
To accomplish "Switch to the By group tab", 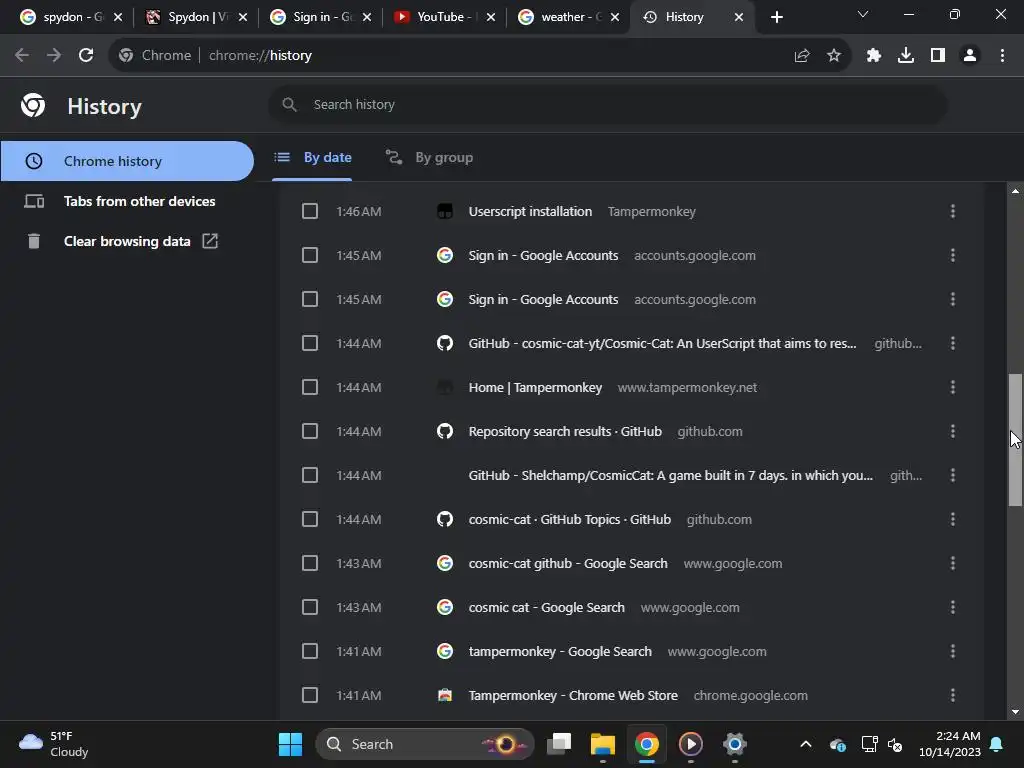I will tap(429, 157).
